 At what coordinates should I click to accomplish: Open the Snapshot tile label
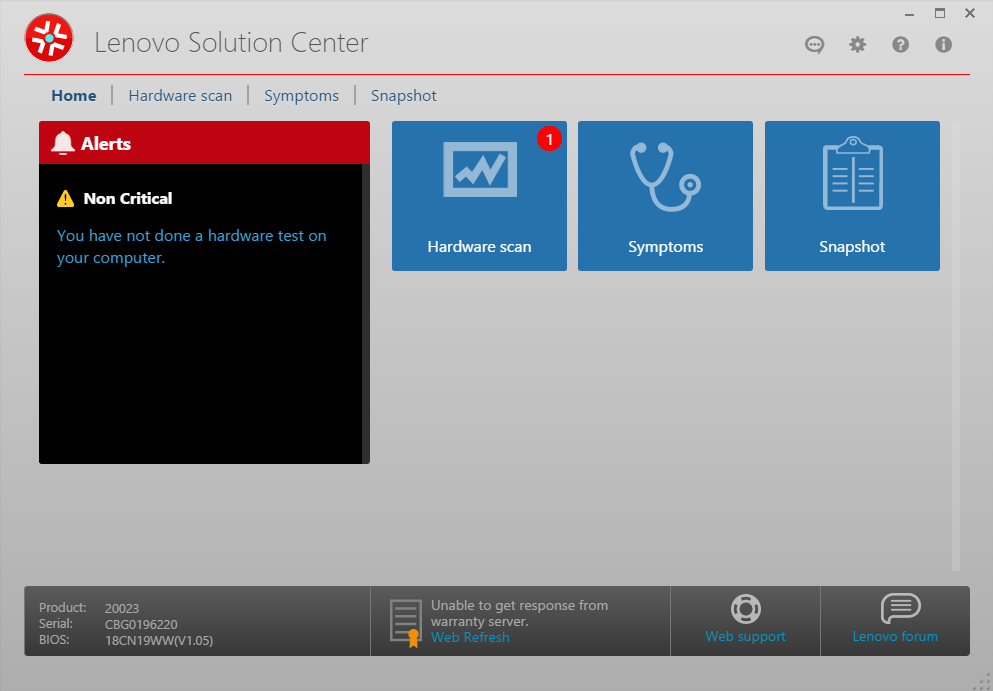pyautogui.click(x=852, y=247)
